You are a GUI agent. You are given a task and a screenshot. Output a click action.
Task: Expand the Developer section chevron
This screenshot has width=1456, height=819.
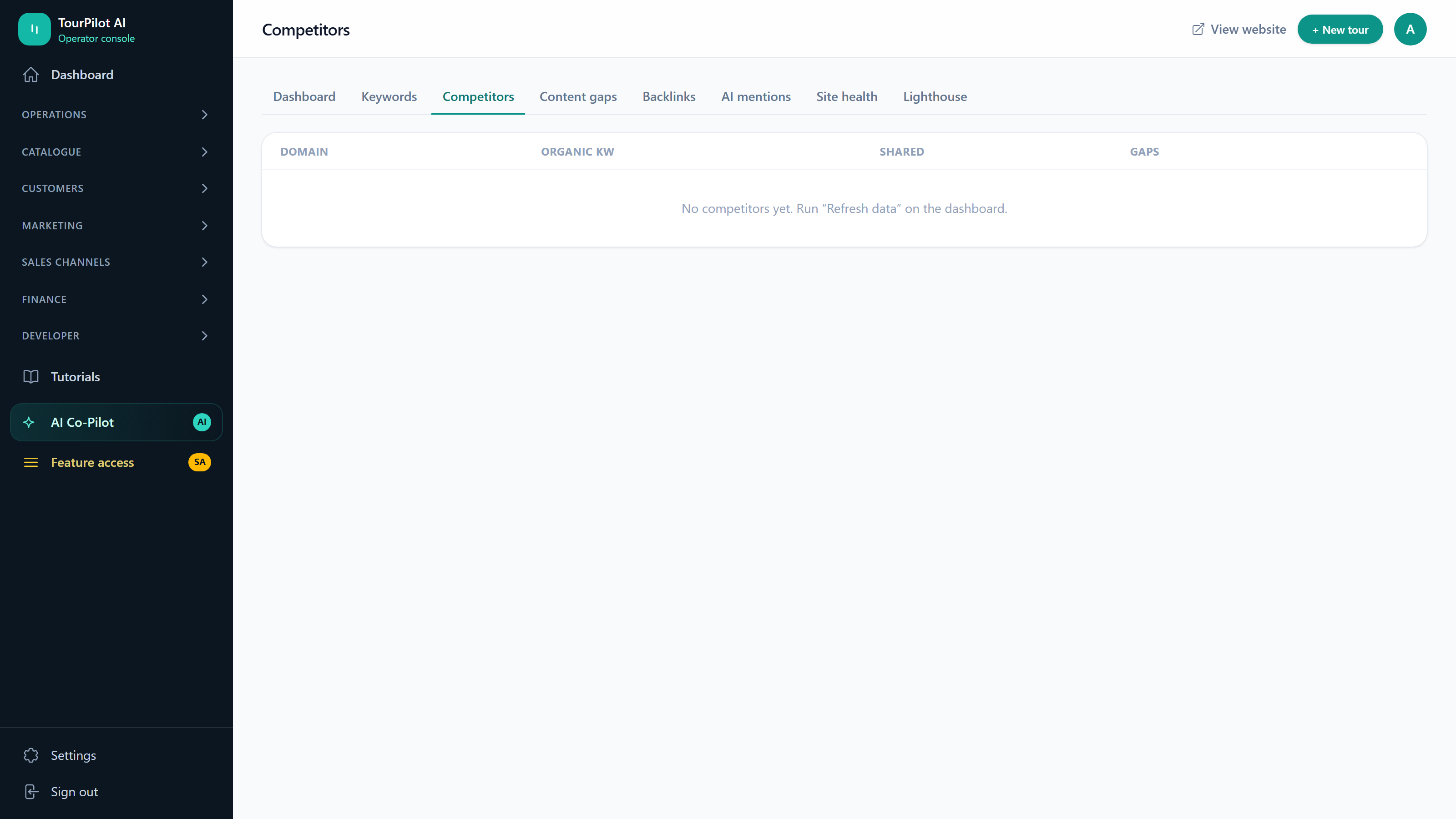pyautogui.click(x=205, y=336)
